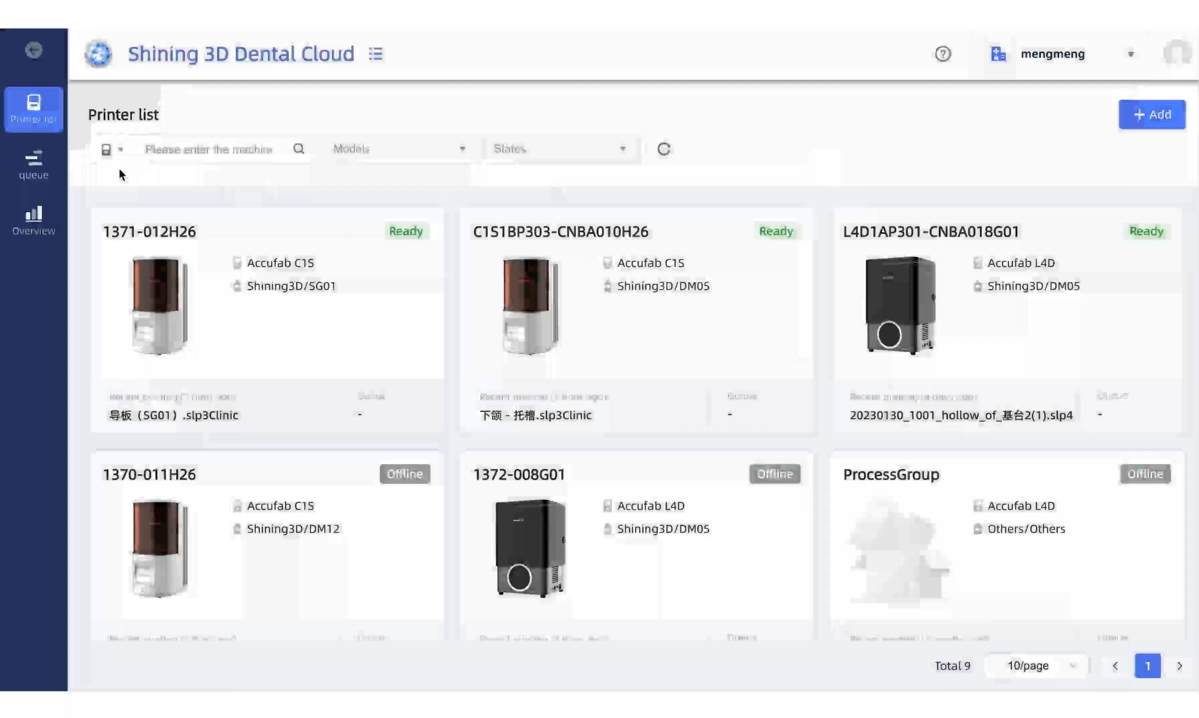Screen dimensions: 1199x718
Task: Click the Add printer button
Action: pos(1151,115)
